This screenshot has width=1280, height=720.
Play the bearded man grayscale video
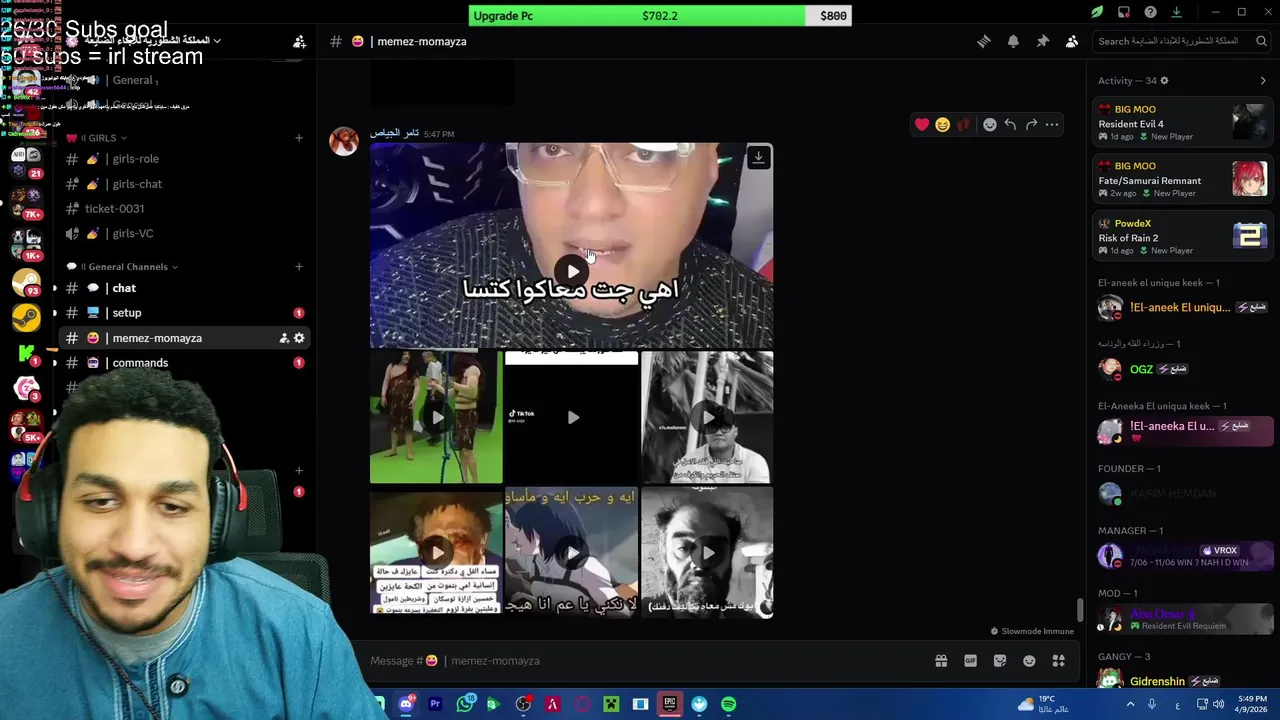pyautogui.click(x=708, y=552)
